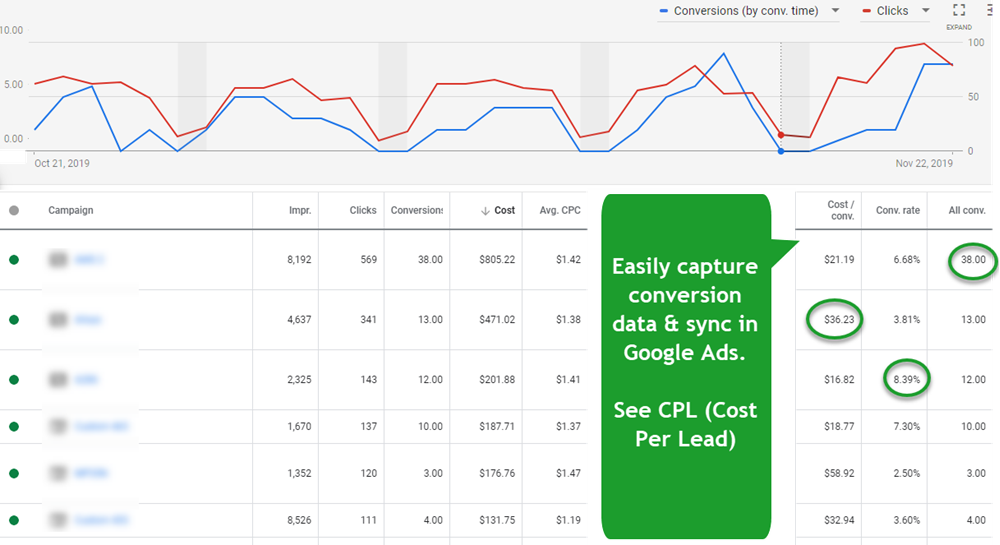Click campaign type icon in $131.75 row
Viewport: 1000px width, 545px height.
click(x=58, y=520)
